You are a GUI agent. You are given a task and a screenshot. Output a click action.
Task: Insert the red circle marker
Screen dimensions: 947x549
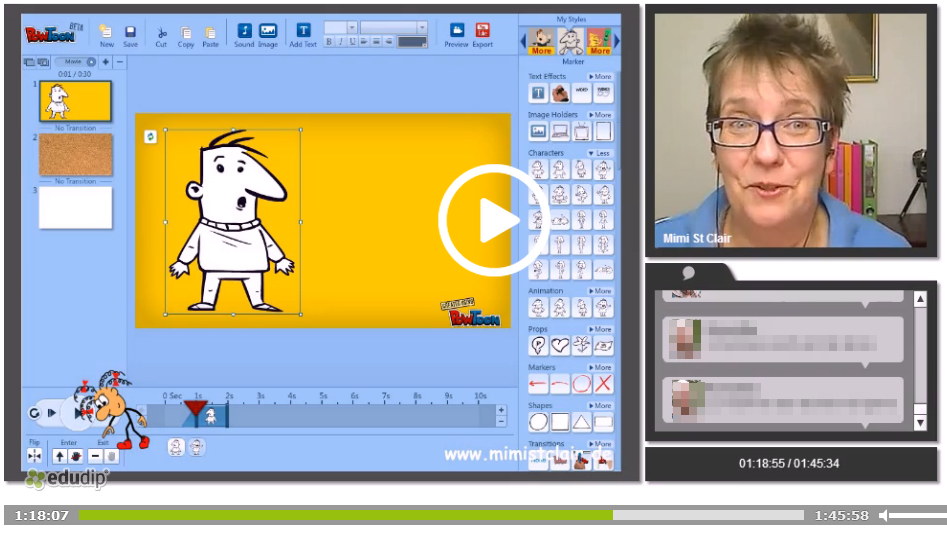(x=582, y=384)
